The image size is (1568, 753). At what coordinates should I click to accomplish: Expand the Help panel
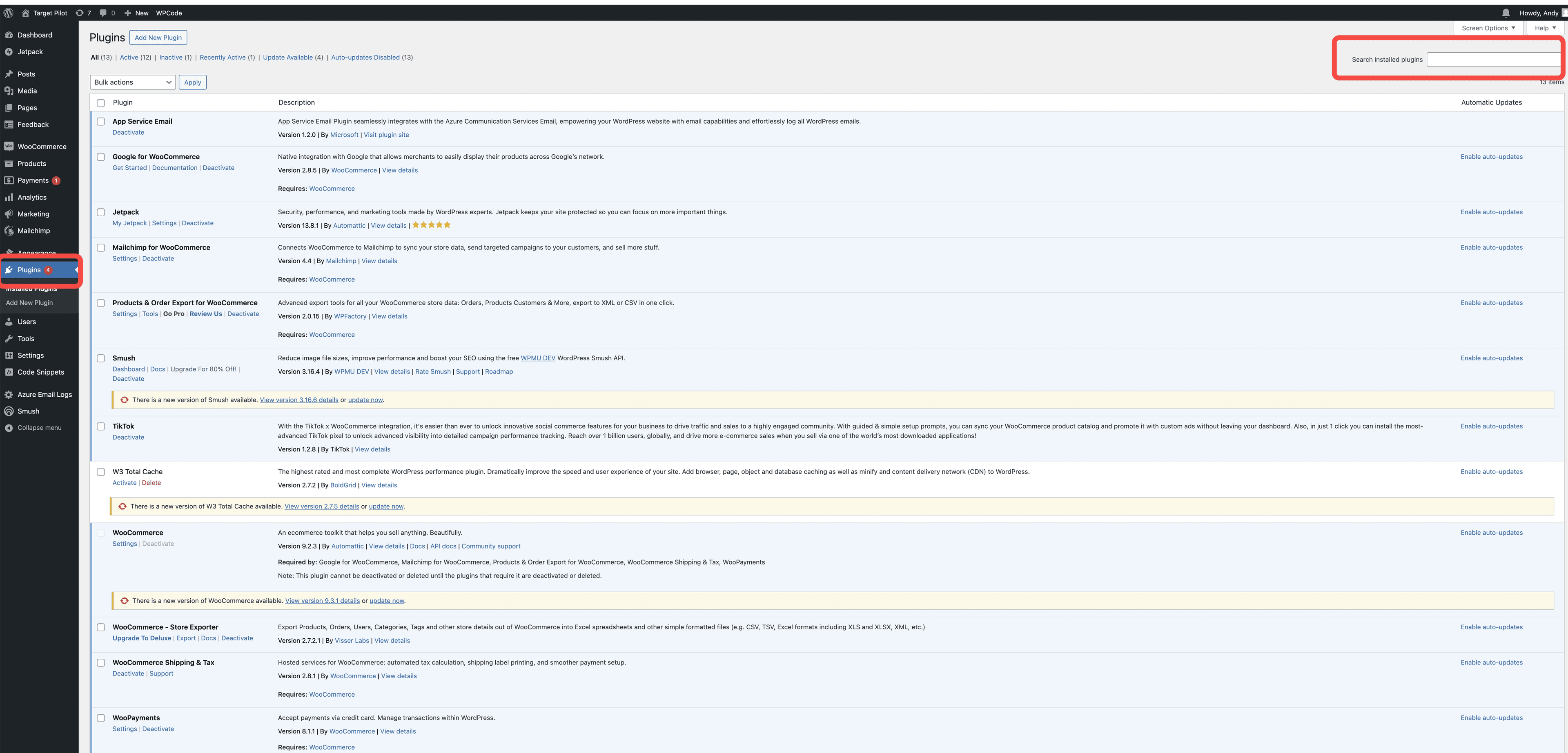pyautogui.click(x=1544, y=27)
